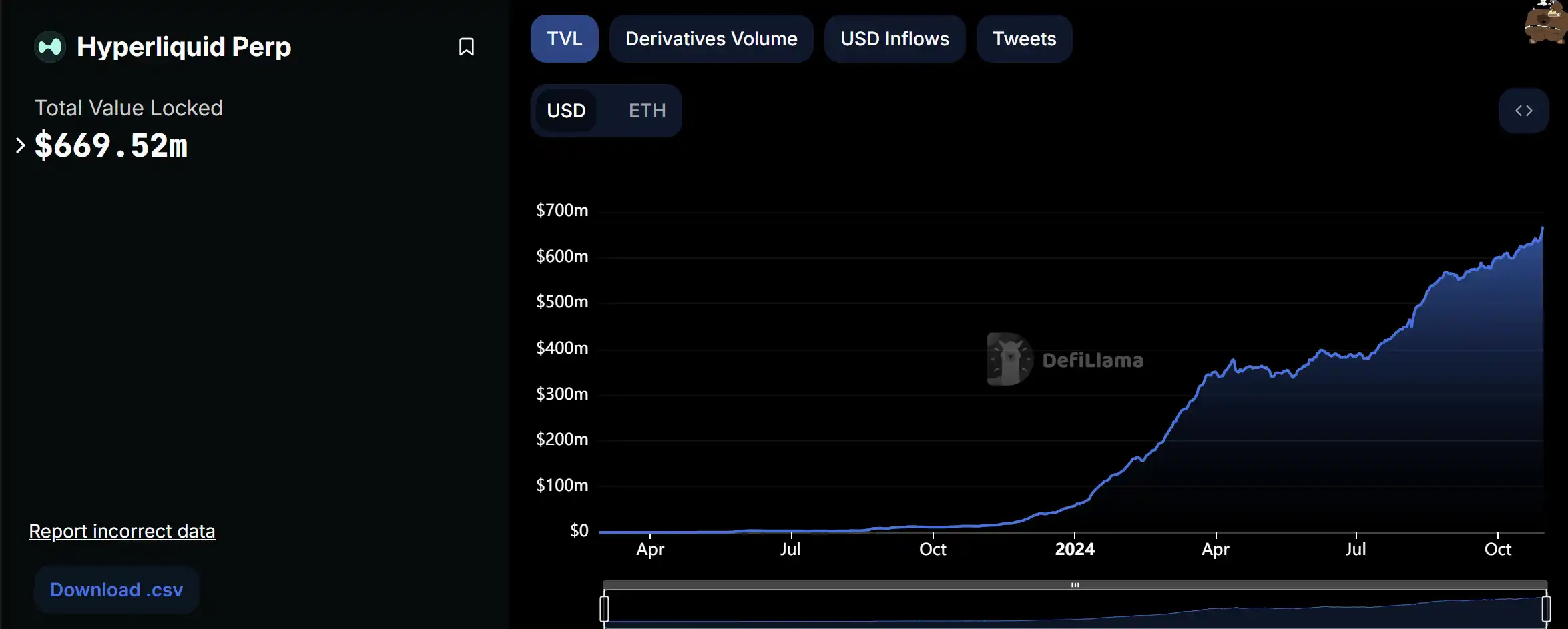Open the Report incorrect data link

pyautogui.click(x=122, y=531)
